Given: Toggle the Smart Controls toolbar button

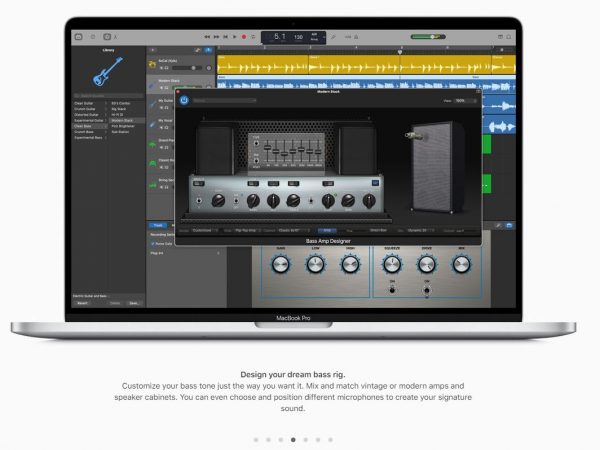Looking at the screenshot, I should click(107, 37).
